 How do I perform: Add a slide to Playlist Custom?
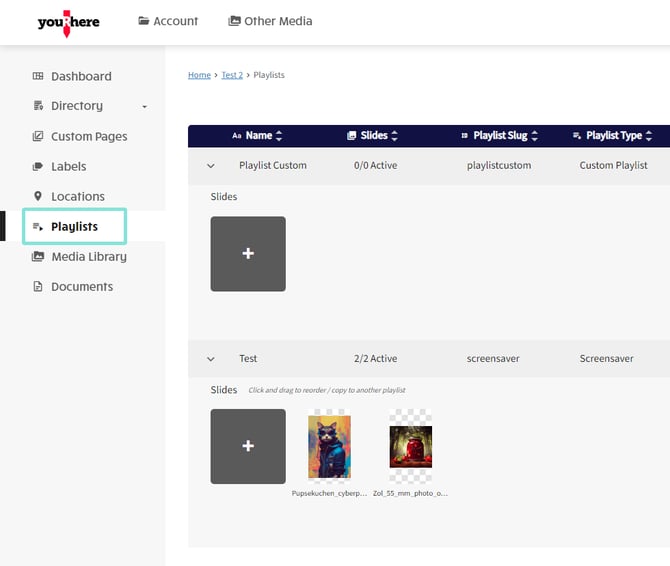pos(248,254)
